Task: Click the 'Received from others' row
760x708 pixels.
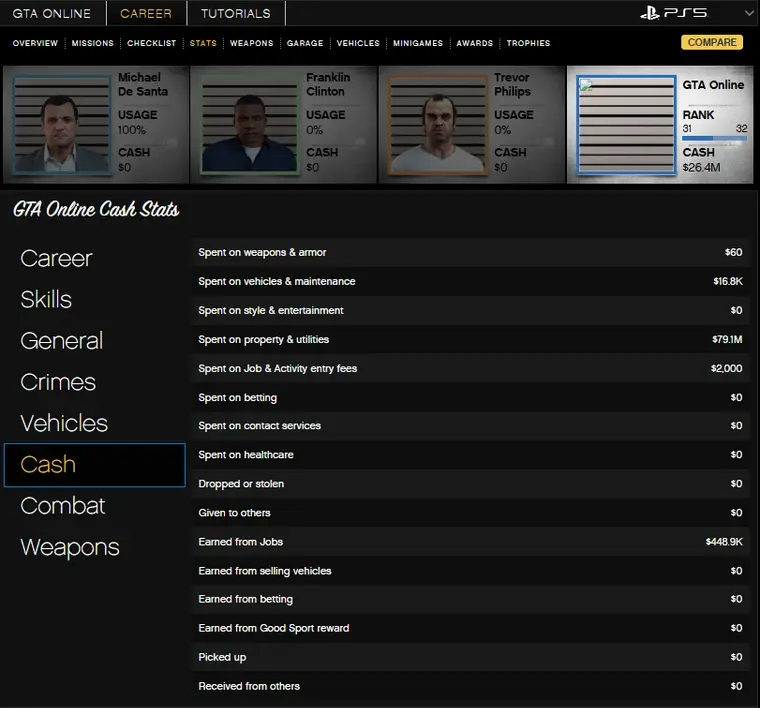Action: 471,687
